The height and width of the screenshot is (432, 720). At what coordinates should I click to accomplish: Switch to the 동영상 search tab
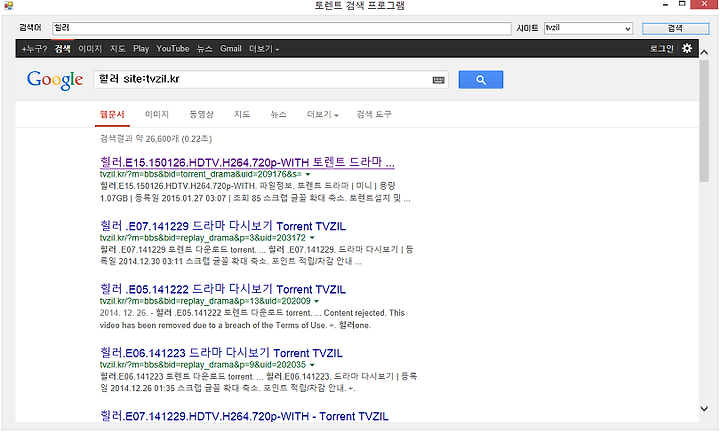[x=202, y=114]
